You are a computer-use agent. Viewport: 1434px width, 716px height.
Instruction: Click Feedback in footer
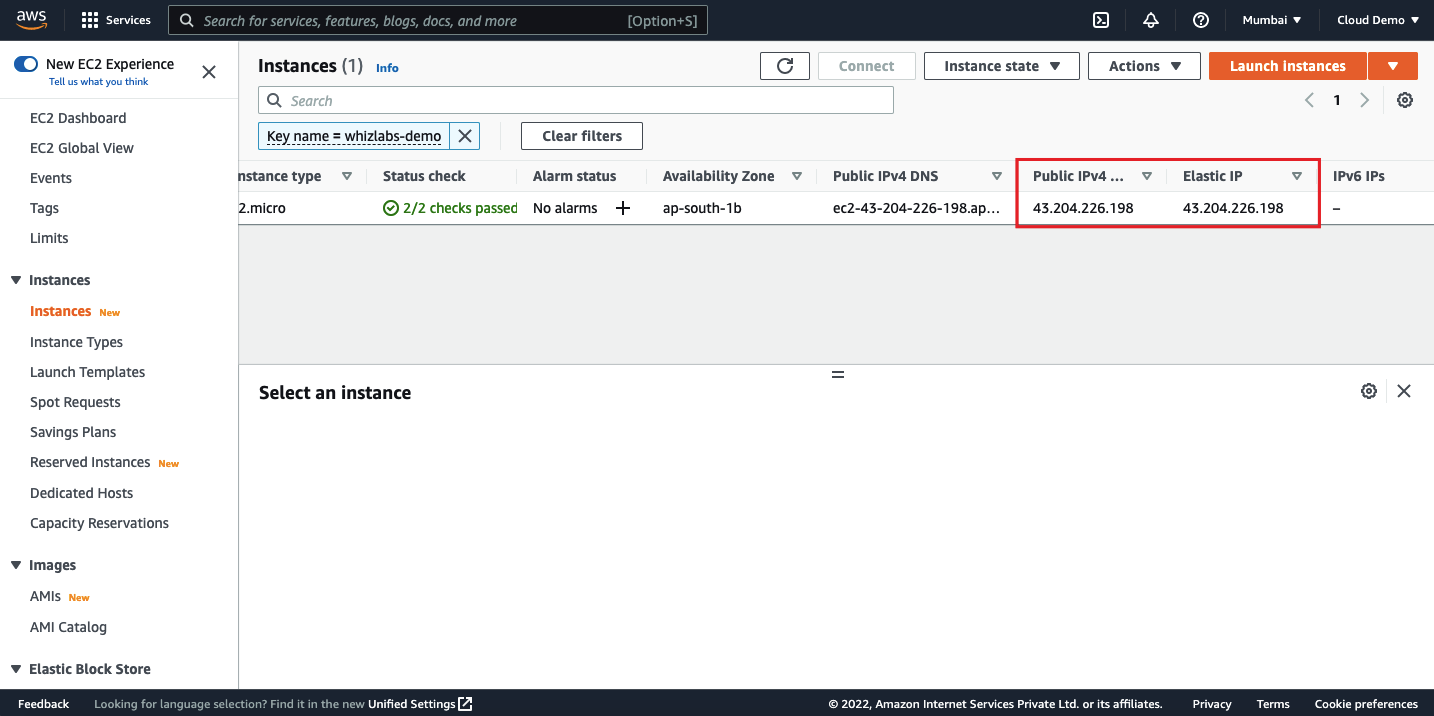click(43, 704)
